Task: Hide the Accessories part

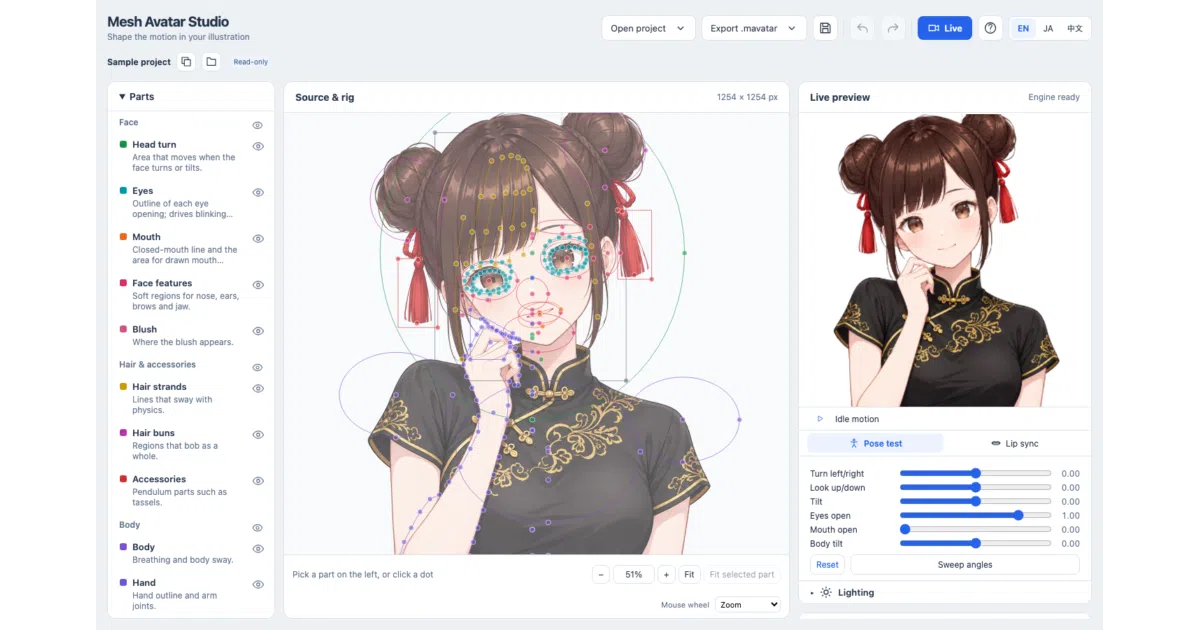Action: click(257, 481)
